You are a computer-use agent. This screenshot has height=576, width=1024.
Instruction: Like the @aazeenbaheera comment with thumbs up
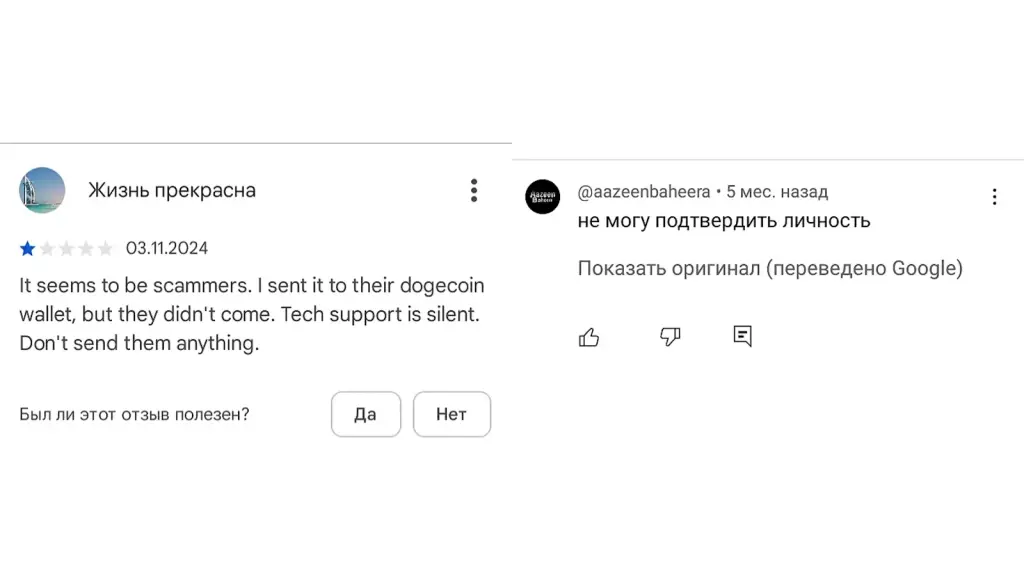pyautogui.click(x=588, y=337)
